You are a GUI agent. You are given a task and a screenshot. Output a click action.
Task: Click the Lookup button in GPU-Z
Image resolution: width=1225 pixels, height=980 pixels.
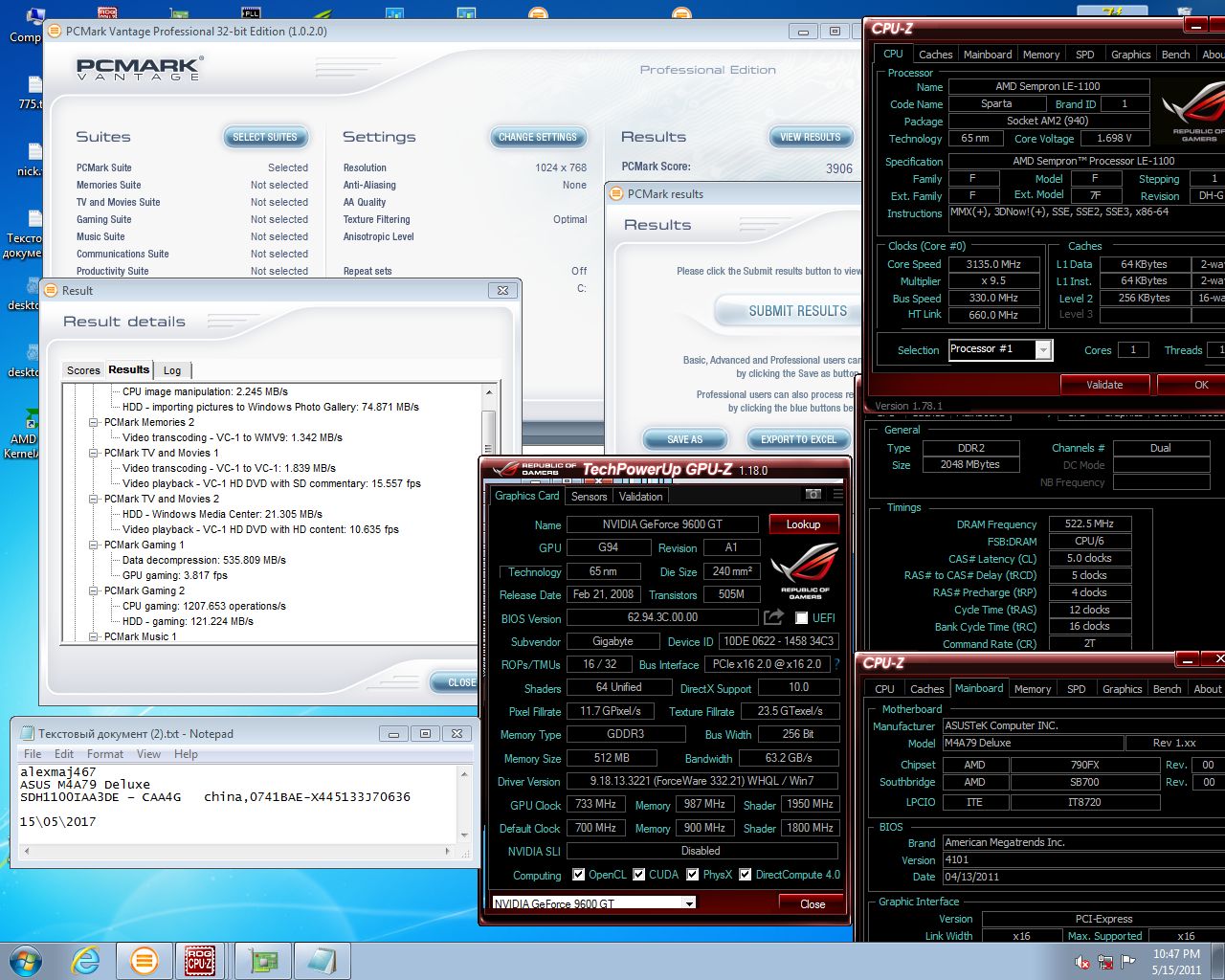point(804,524)
